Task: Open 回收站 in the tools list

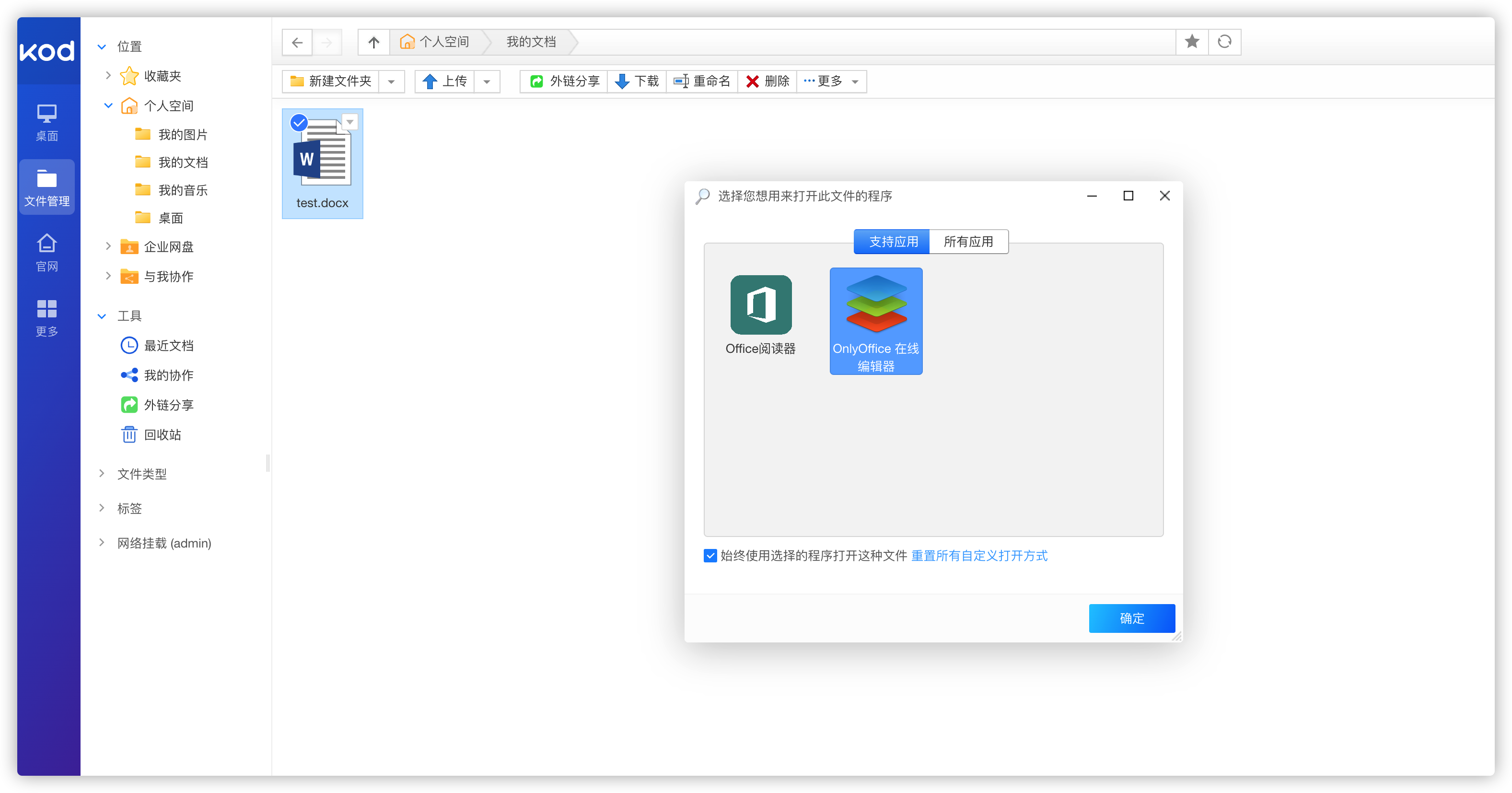Action: 162,434
